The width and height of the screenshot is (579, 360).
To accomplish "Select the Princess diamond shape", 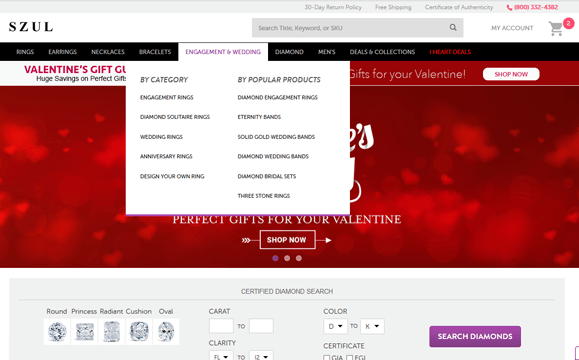I will (84, 332).
